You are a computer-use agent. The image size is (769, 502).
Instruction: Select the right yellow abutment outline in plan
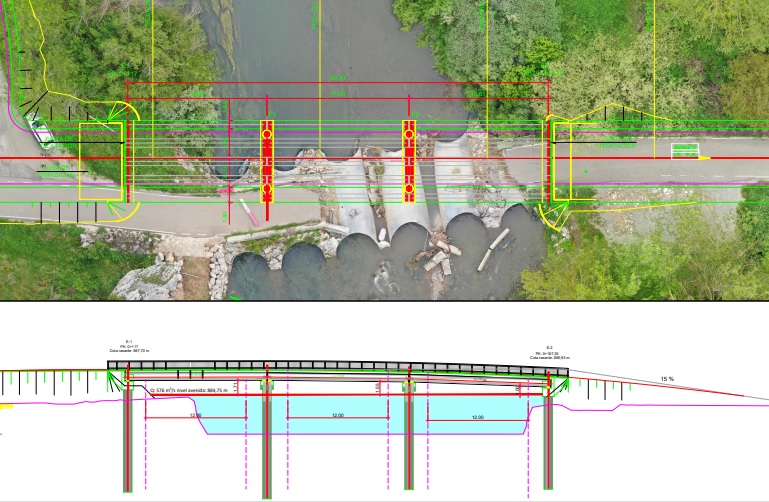point(560,161)
